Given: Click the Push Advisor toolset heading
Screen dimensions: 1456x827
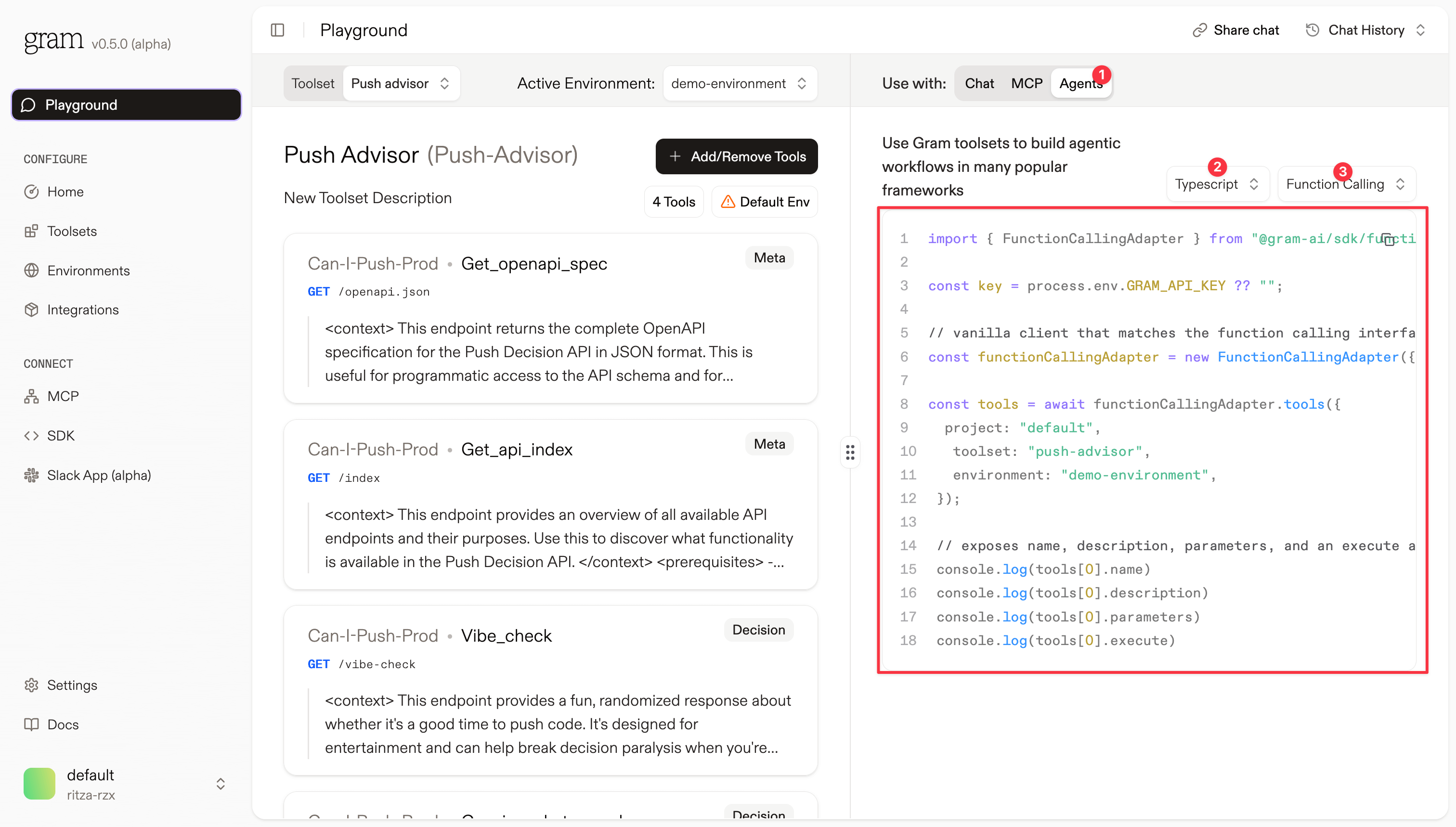Looking at the screenshot, I should click(x=430, y=155).
